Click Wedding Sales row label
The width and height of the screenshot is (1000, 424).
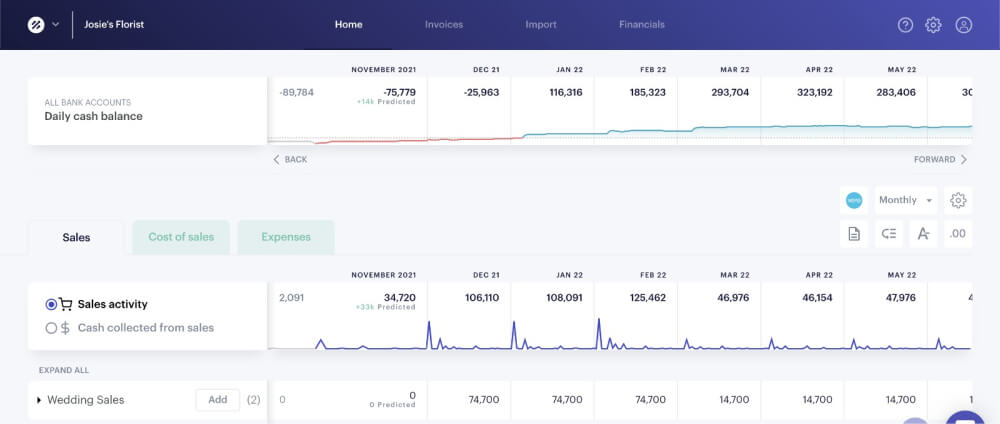click(x=85, y=400)
